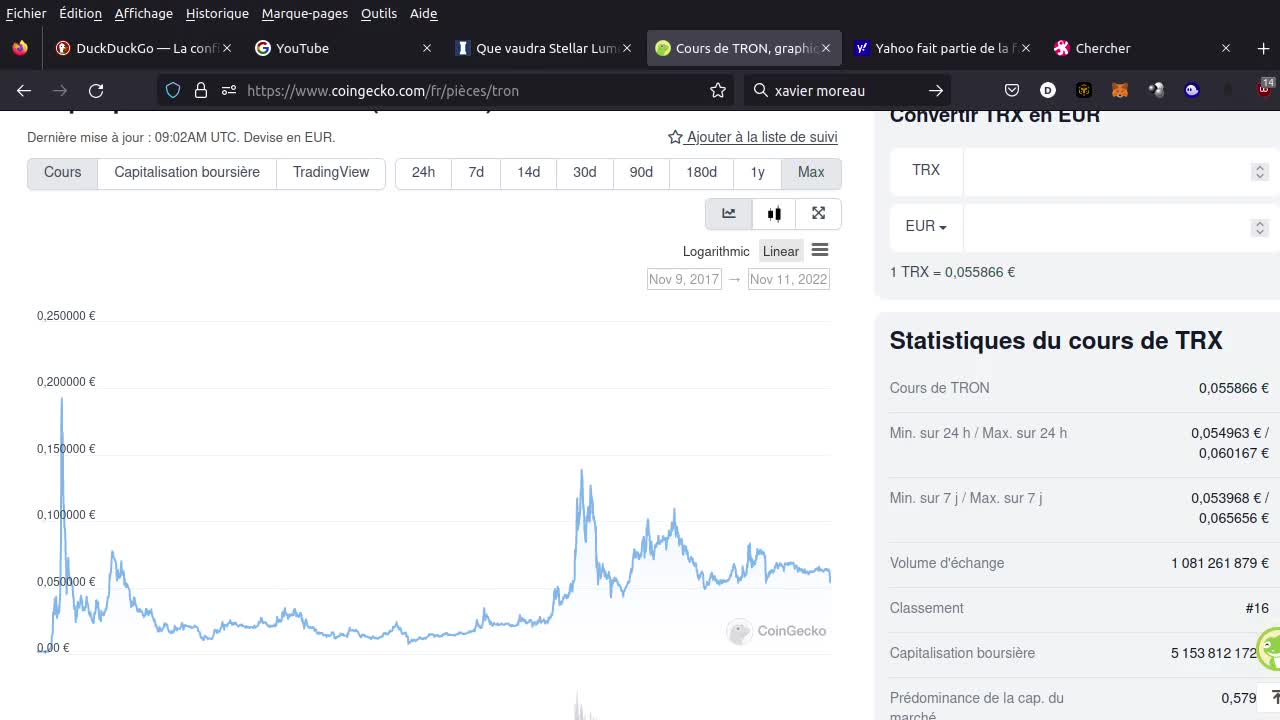Image resolution: width=1280 pixels, height=720 pixels.
Task: Switch to the Yahoo tab
Action: (944, 48)
